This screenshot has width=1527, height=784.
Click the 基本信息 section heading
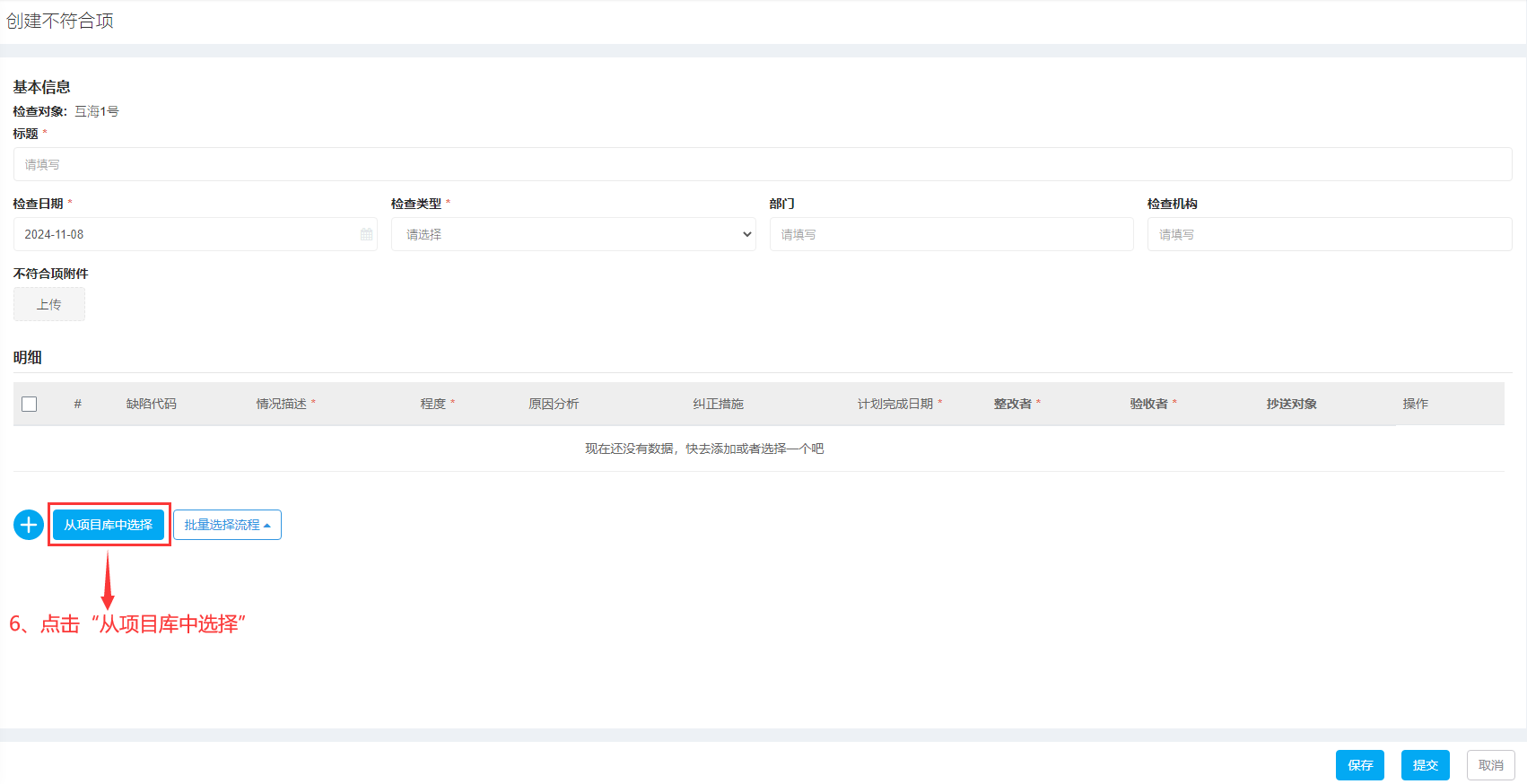pyautogui.click(x=41, y=87)
